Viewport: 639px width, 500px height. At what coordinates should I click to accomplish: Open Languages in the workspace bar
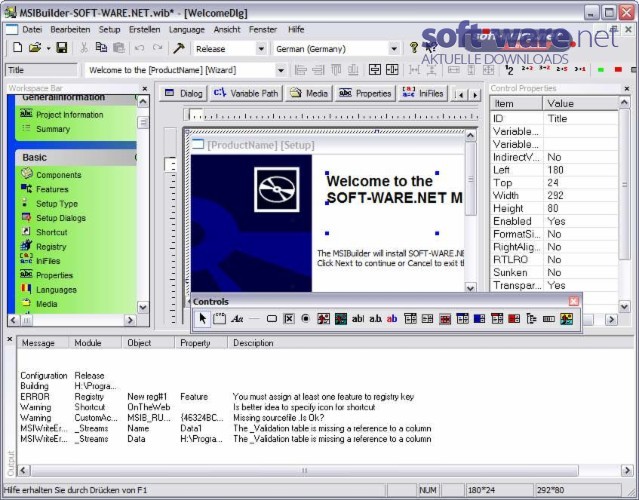pyautogui.click(x=56, y=290)
